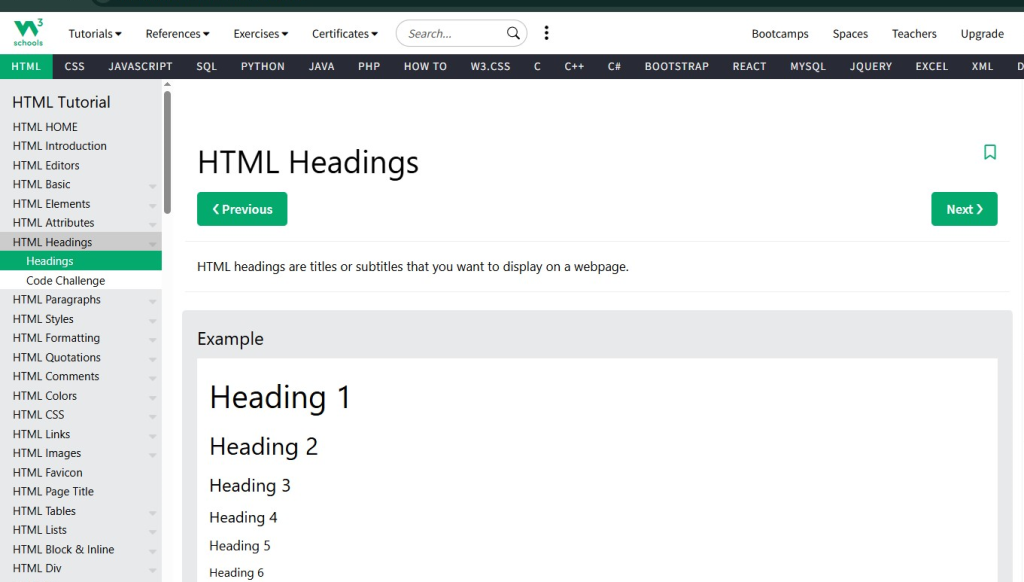Bookmark this page with the bookmark icon
Image resolution: width=1024 pixels, height=582 pixels.
point(989,152)
